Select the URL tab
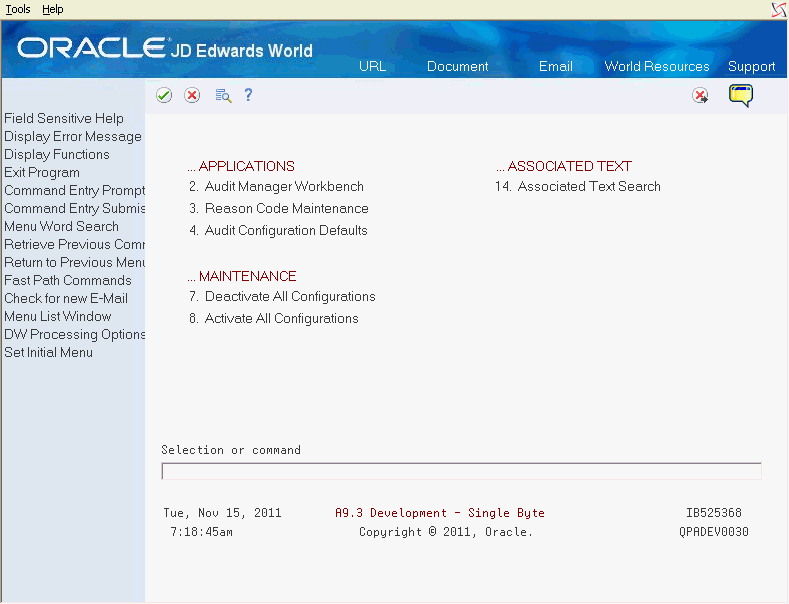Viewport: 789px width, 604px height. pos(372,66)
